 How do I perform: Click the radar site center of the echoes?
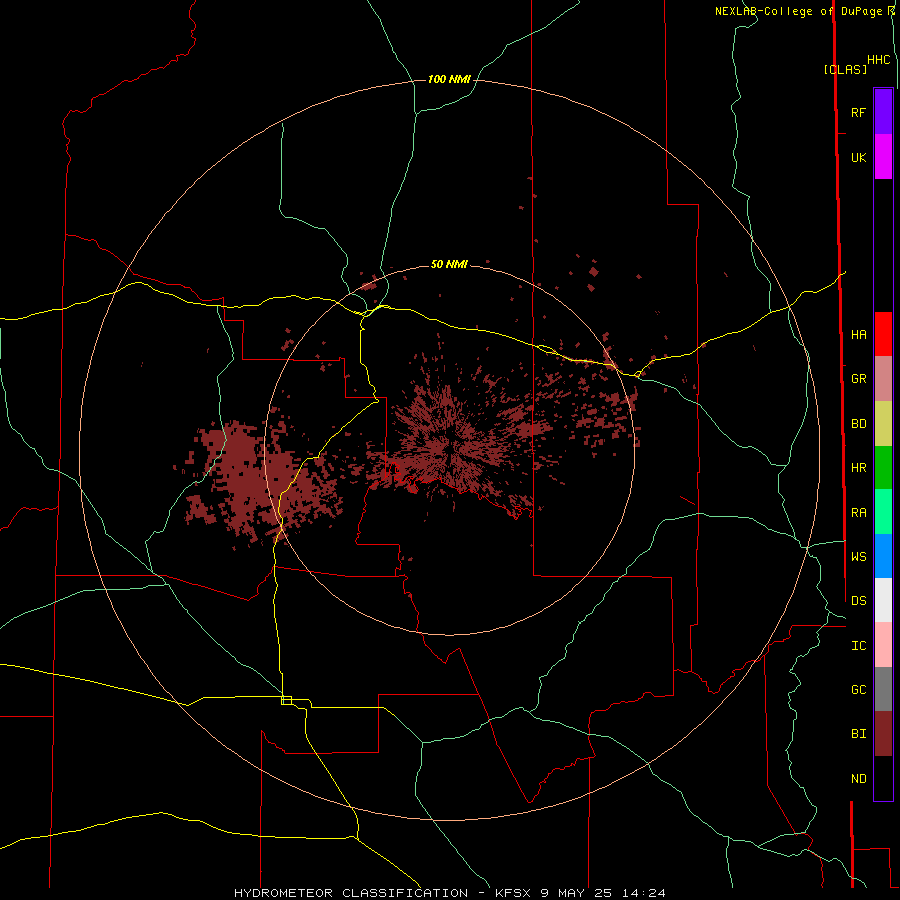tap(450, 448)
